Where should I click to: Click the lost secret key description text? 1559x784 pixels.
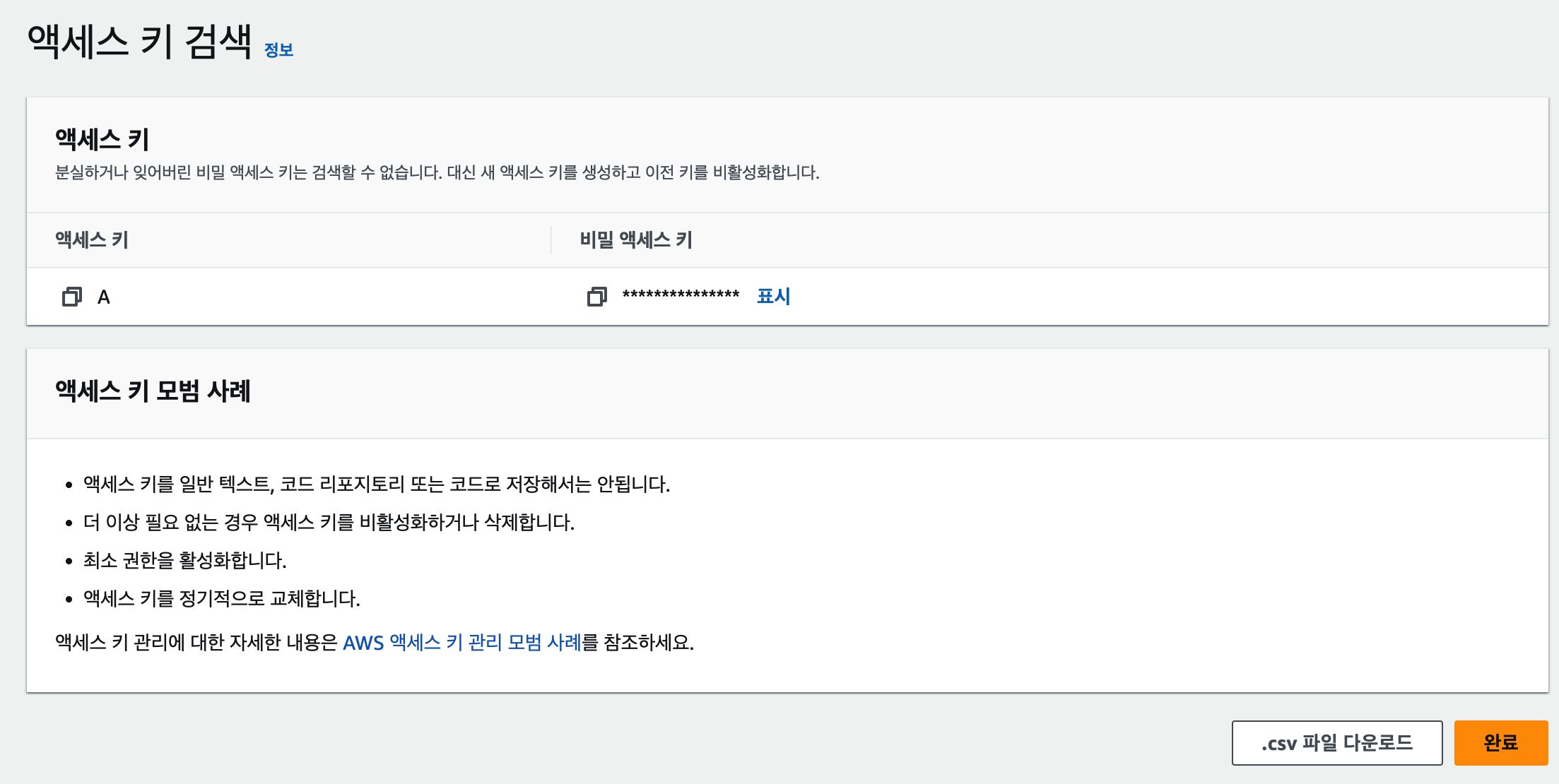point(437,172)
